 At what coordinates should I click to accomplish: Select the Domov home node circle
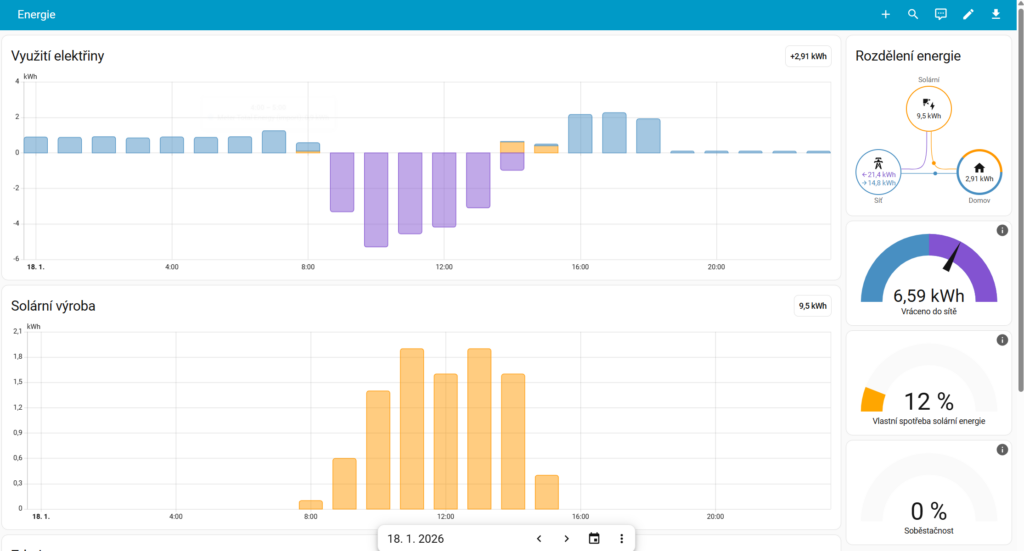979,173
